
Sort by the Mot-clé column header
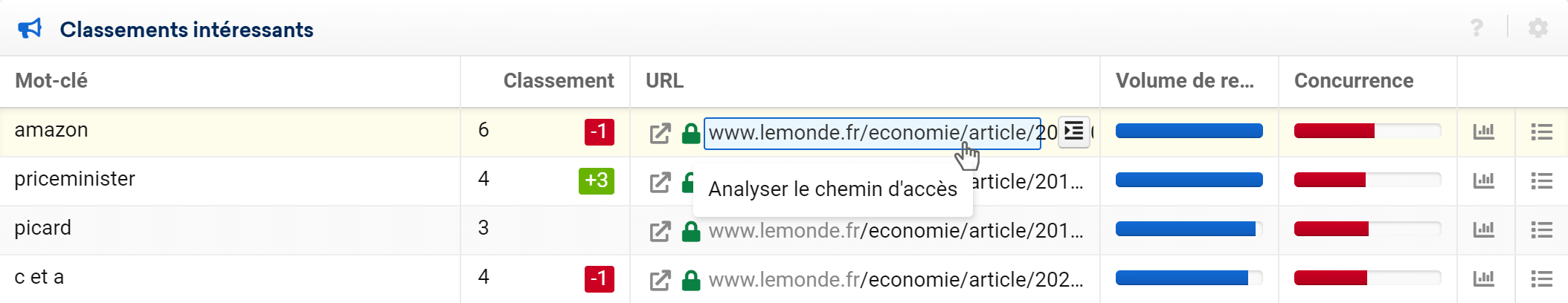(x=51, y=81)
